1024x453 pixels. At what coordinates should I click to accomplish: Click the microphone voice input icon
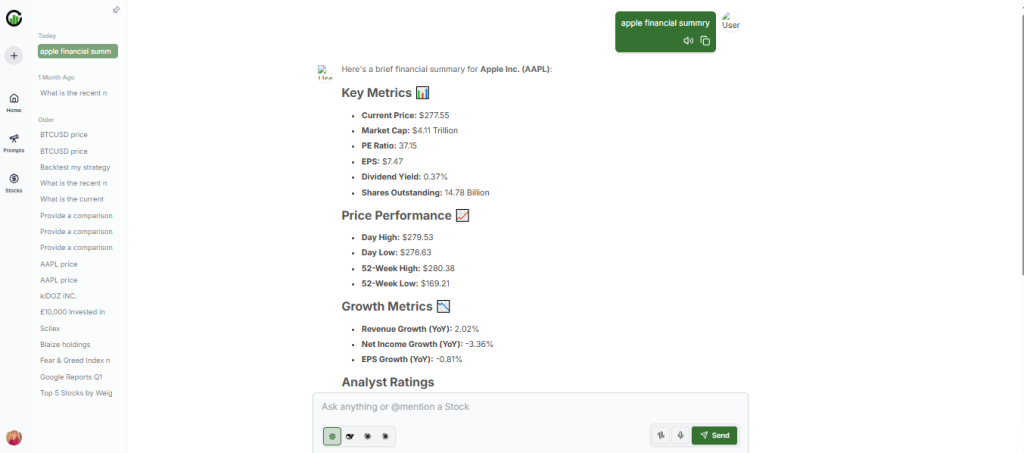680,435
